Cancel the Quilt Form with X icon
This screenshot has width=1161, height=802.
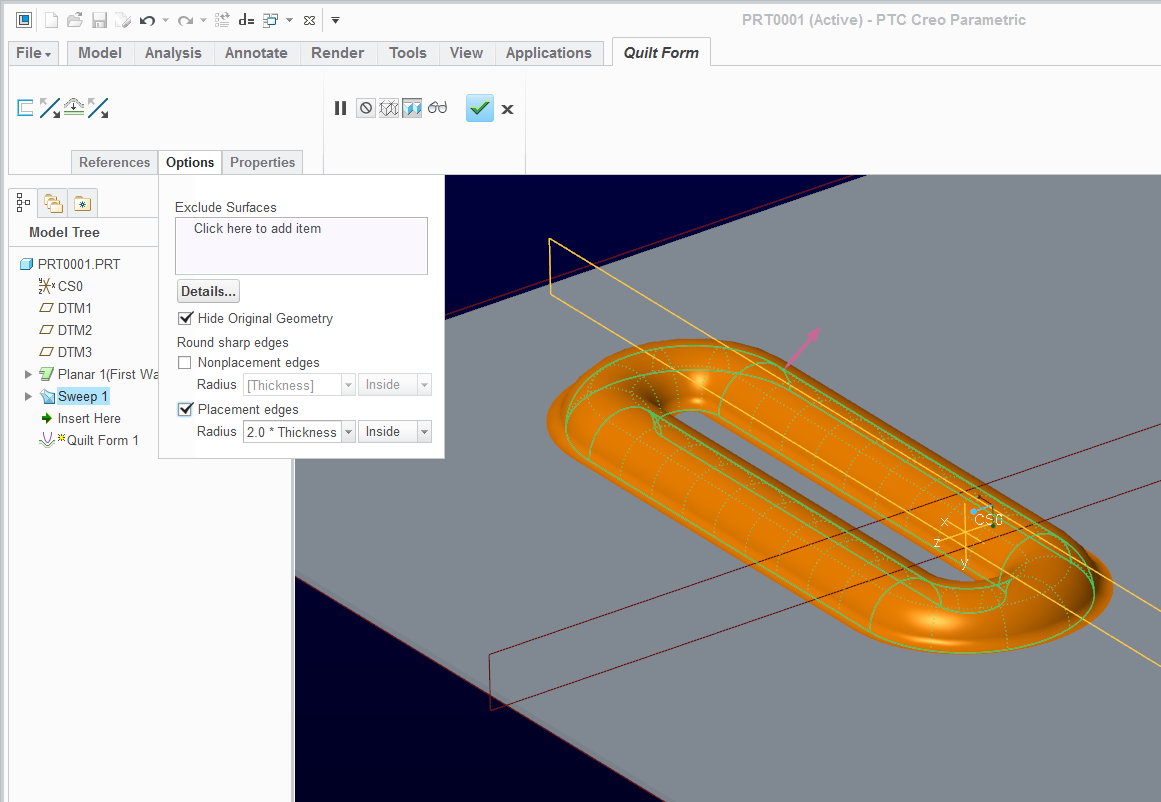pyautogui.click(x=507, y=109)
